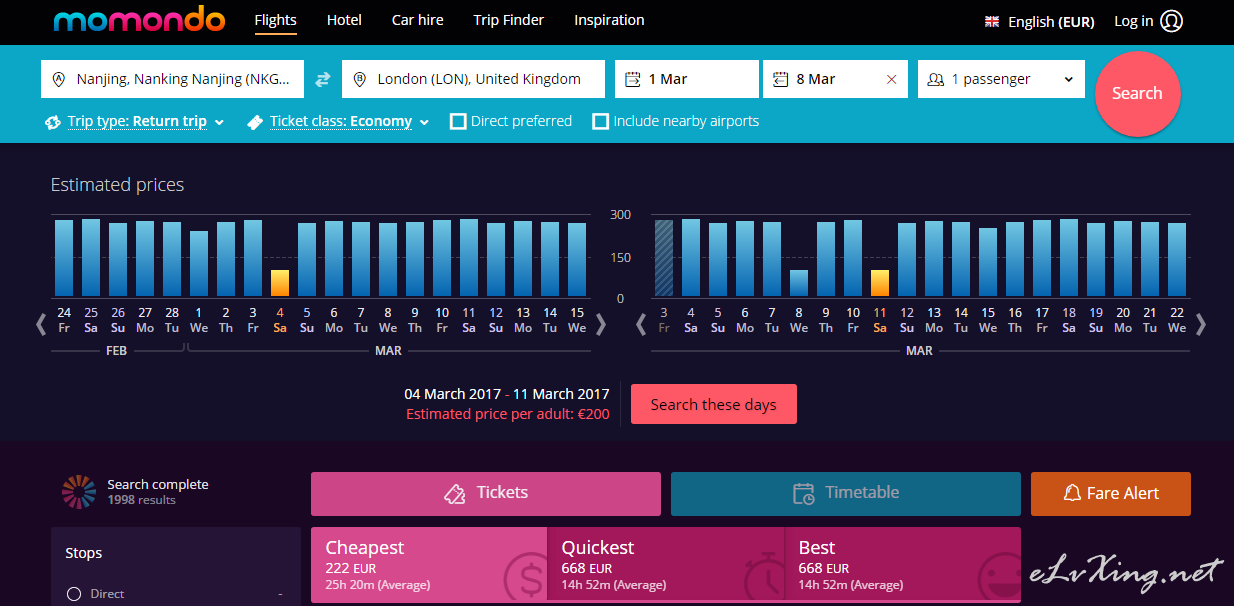The height and width of the screenshot is (606, 1234).
Task: Select the 18 Sa return price bar
Action: coord(1069,258)
